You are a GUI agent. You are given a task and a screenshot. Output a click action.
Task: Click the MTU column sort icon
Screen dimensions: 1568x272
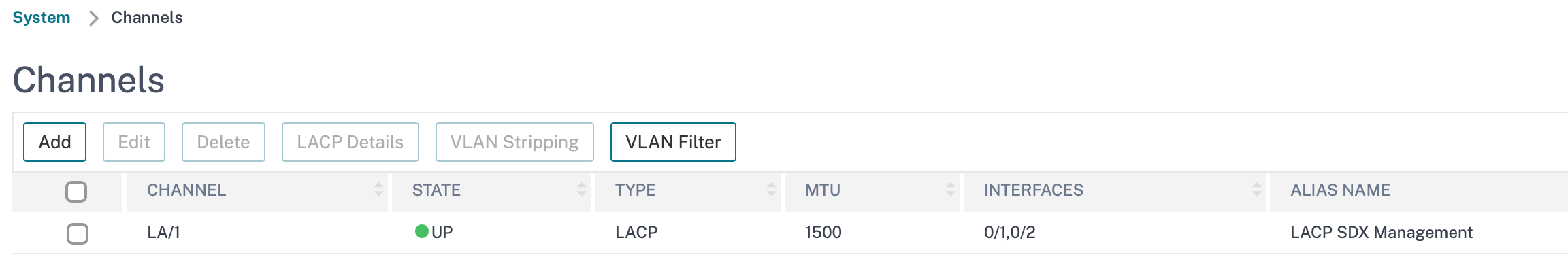(950, 190)
